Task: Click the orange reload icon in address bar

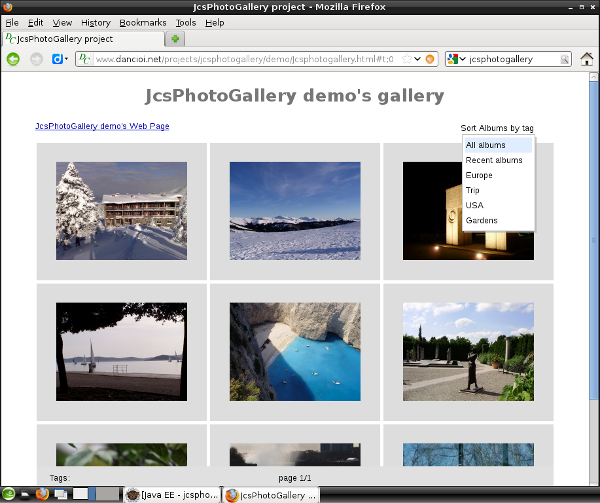Action: (x=430, y=59)
